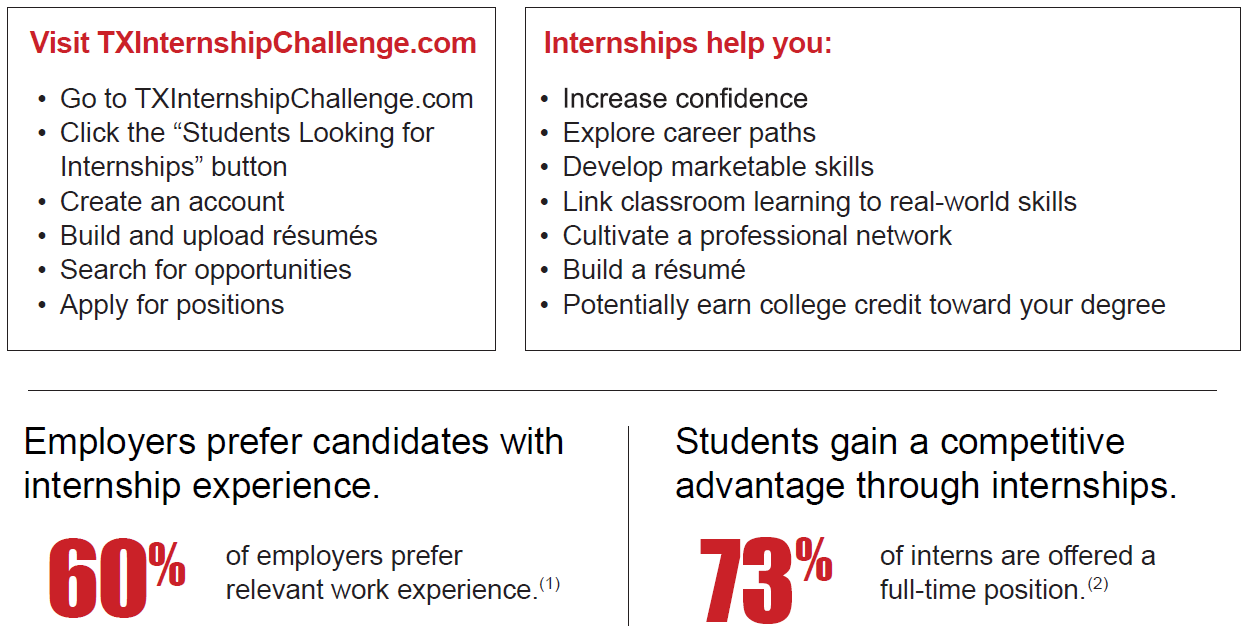Click the large red 73% figure
Screen dimensions: 1248x637
766,579
